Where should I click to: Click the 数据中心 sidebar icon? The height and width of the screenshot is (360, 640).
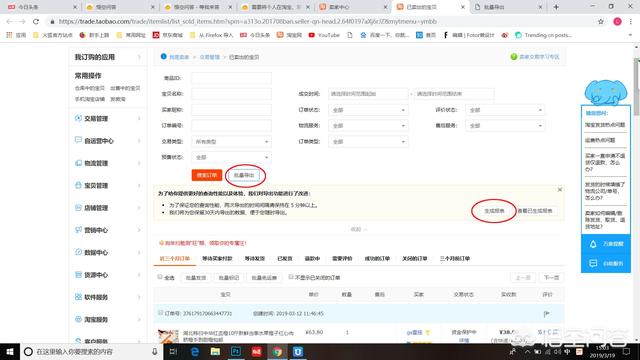coord(78,252)
